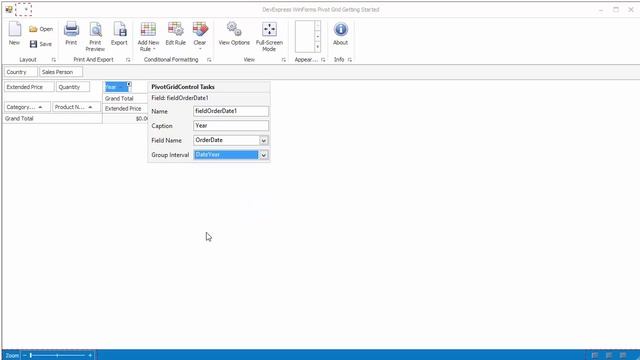Open the Group Interval dropdown

(x=264, y=155)
